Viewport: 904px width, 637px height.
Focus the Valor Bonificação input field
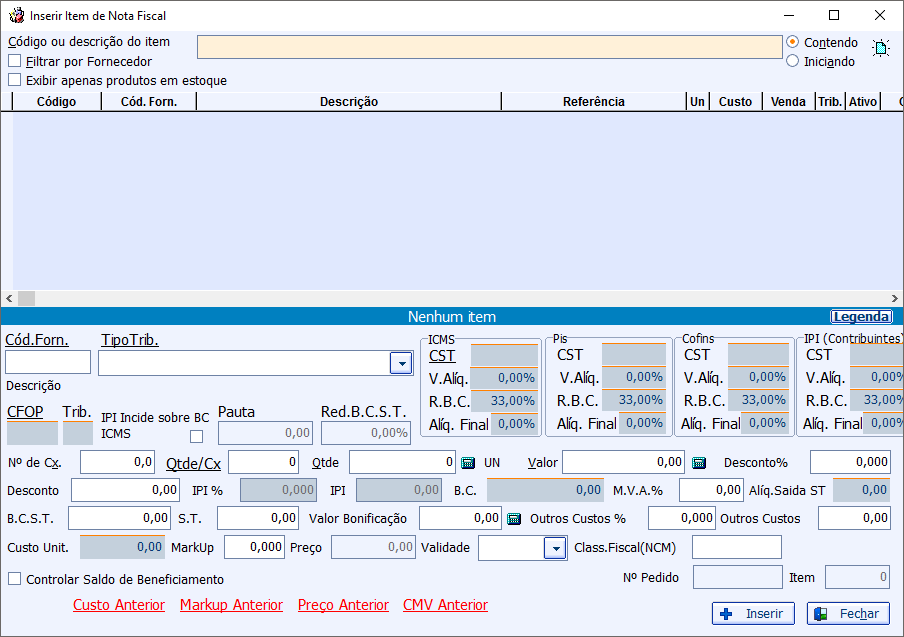click(x=460, y=518)
